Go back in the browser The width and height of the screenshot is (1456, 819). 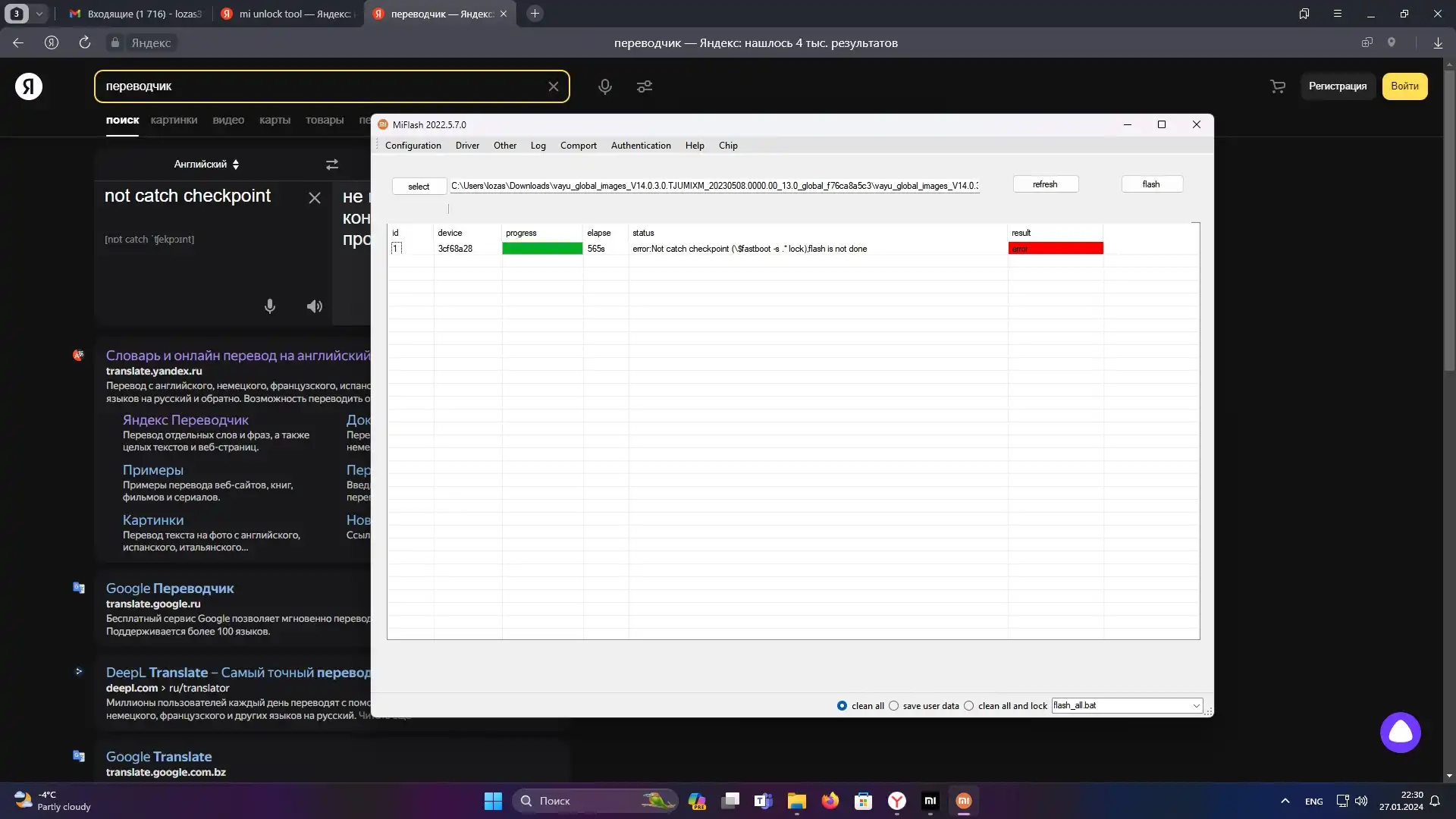pos(18,42)
